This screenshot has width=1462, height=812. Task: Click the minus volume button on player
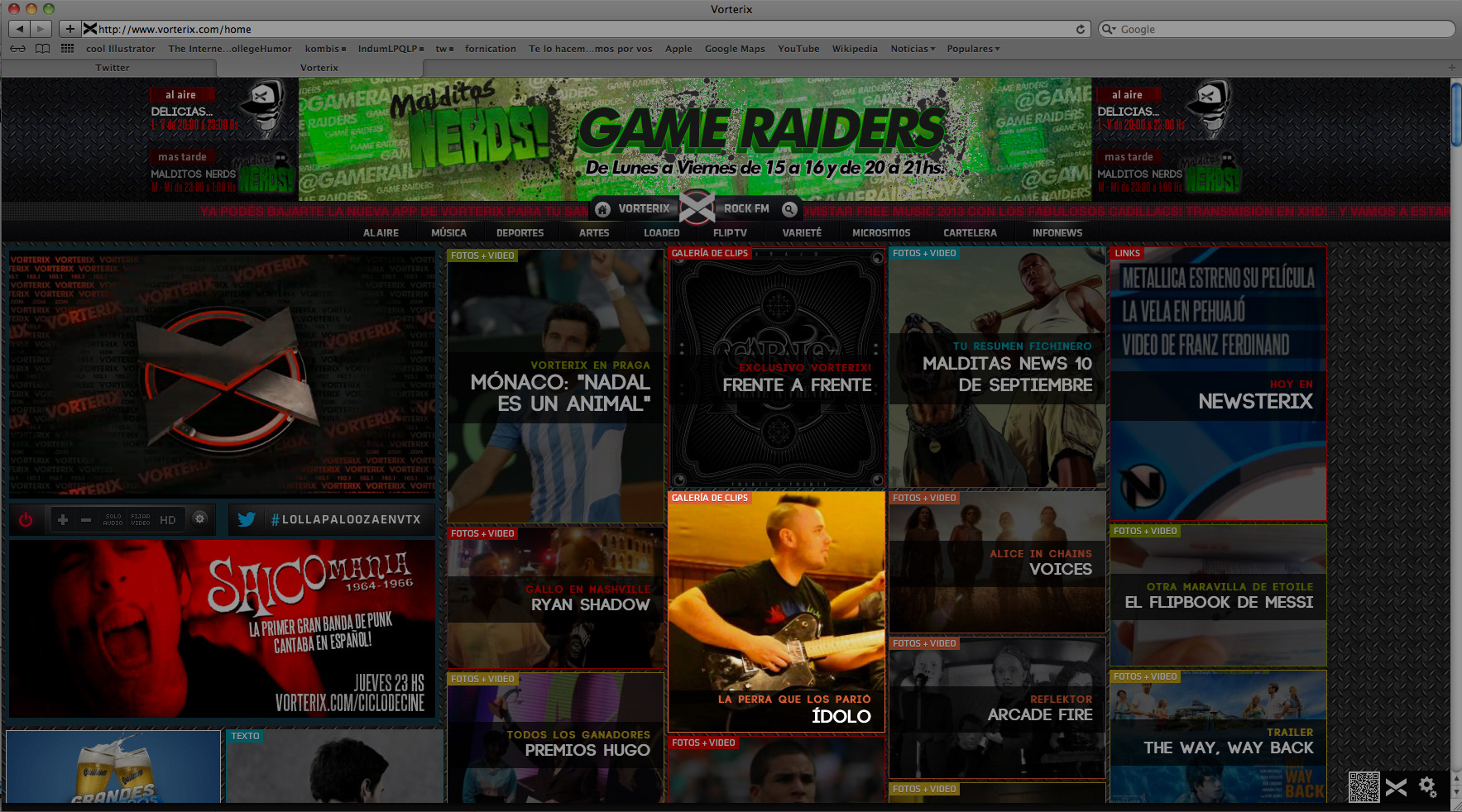pyautogui.click(x=86, y=520)
